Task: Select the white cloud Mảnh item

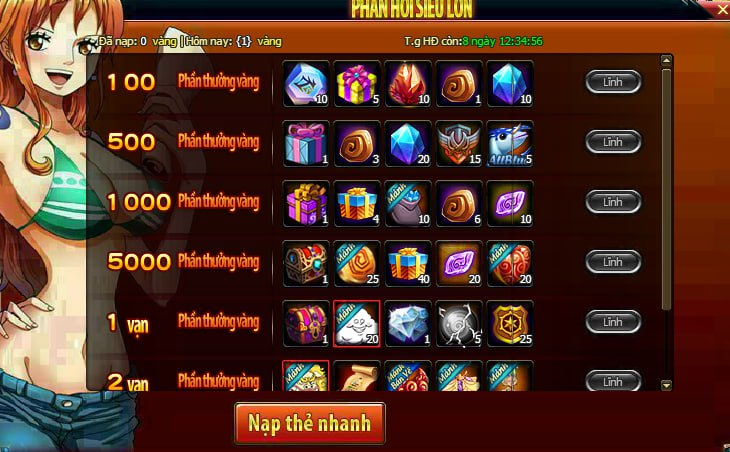Action: coord(357,324)
